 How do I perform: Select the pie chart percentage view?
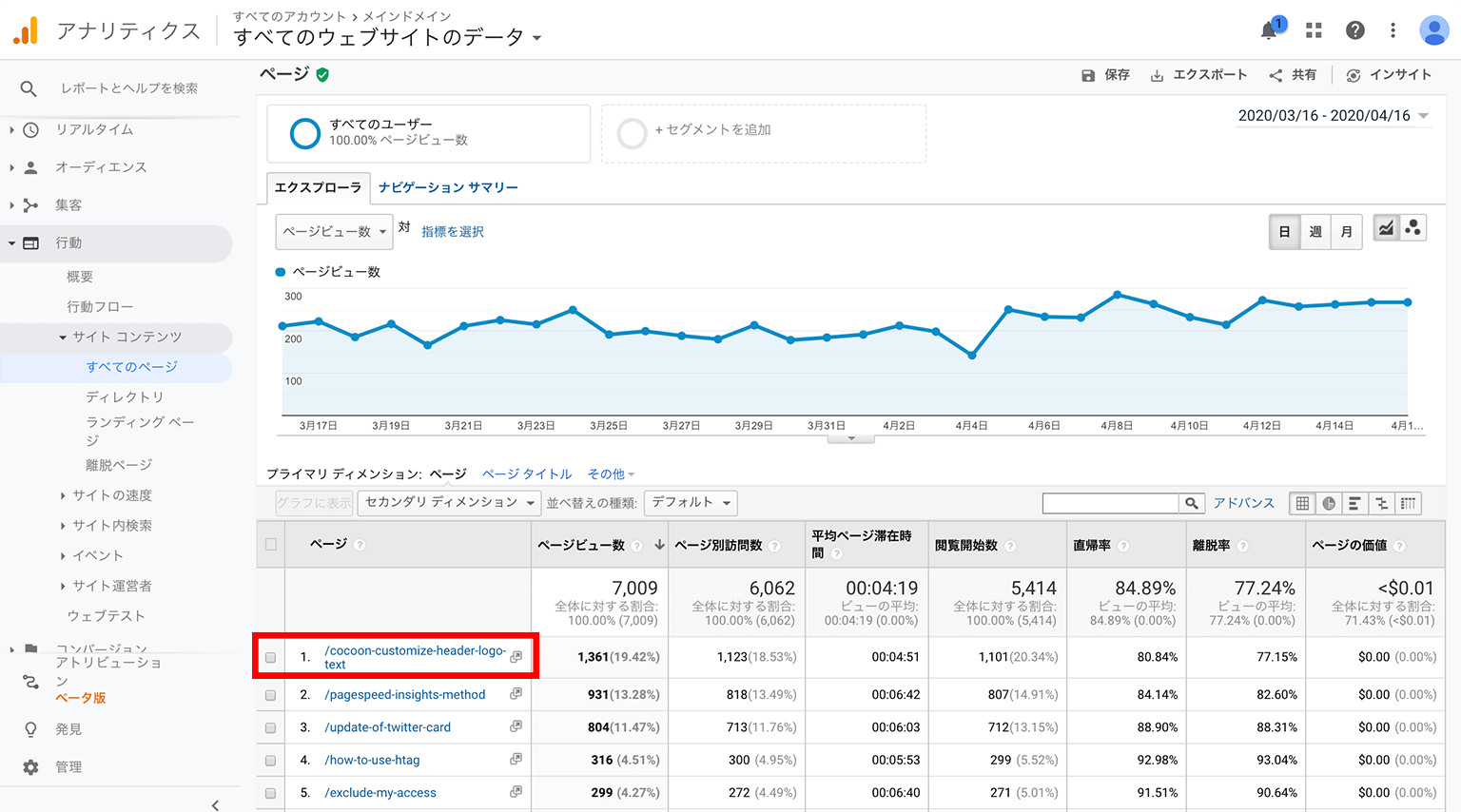[x=1329, y=503]
